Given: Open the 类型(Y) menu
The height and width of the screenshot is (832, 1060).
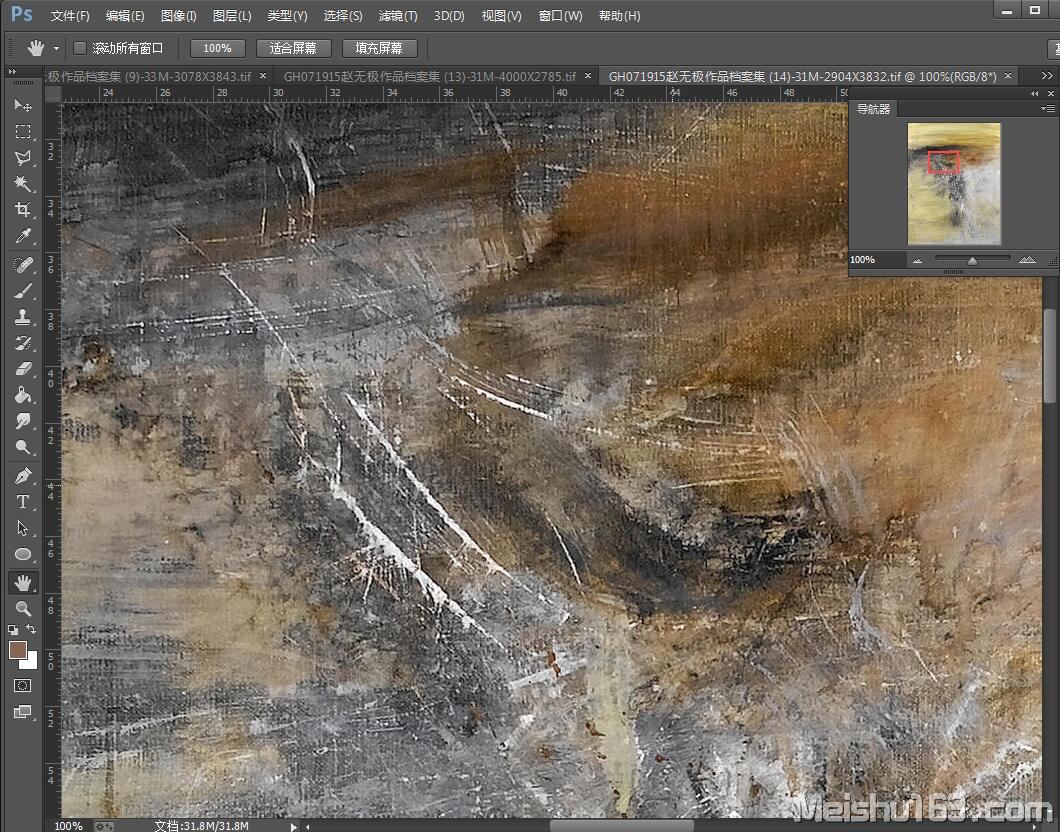Looking at the screenshot, I should 287,16.
